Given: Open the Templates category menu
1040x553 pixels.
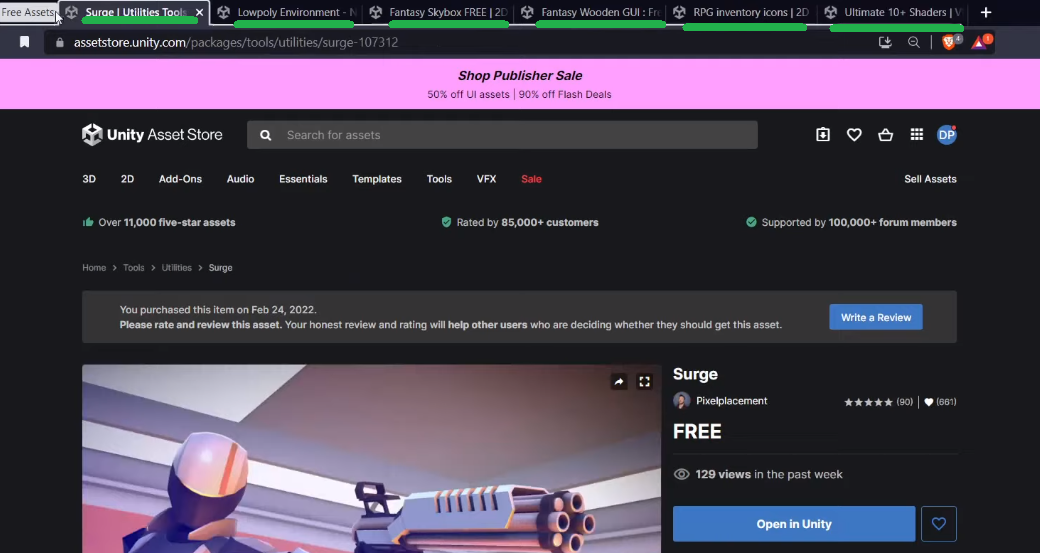Looking at the screenshot, I should tap(377, 179).
